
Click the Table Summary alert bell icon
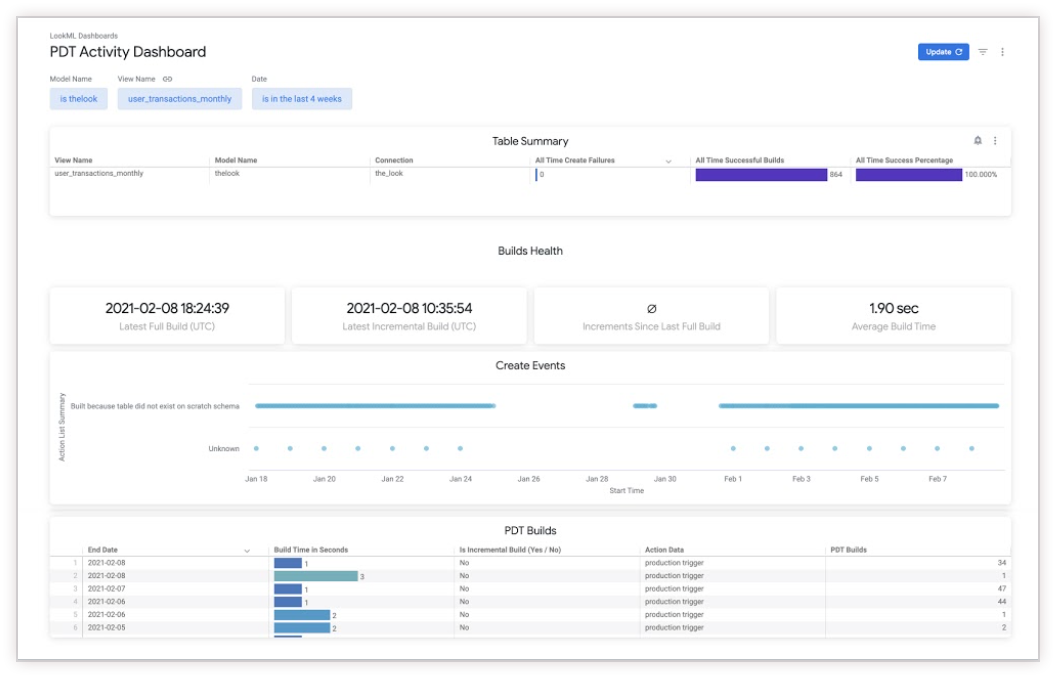pos(978,141)
